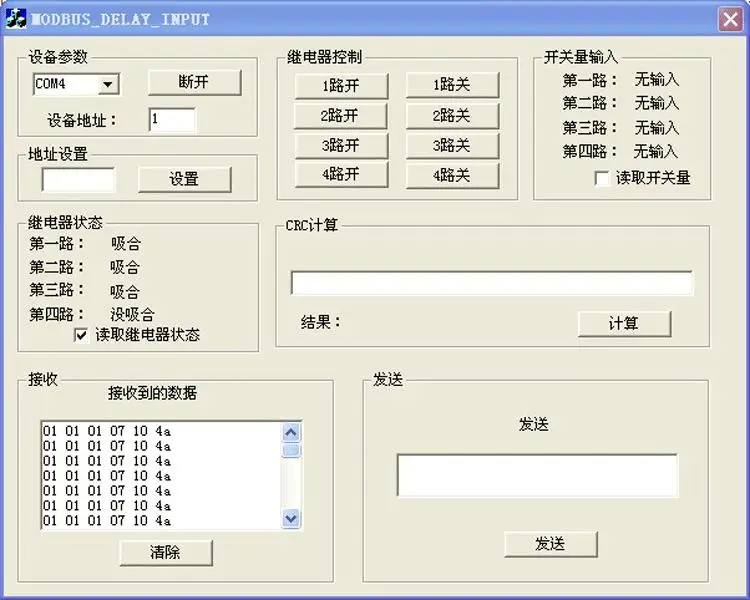Click the 发送 message input box
750x600 pixels.
tap(537, 476)
